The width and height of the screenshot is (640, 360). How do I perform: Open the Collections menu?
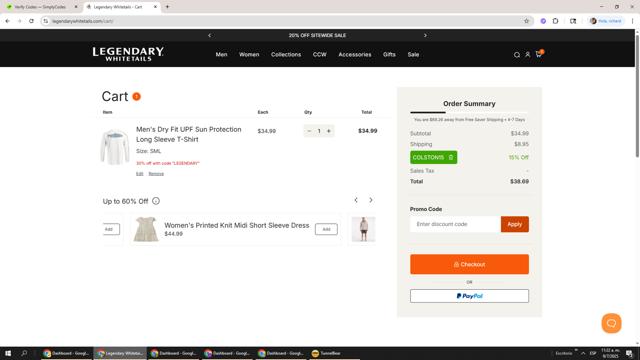pyautogui.click(x=286, y=54)
